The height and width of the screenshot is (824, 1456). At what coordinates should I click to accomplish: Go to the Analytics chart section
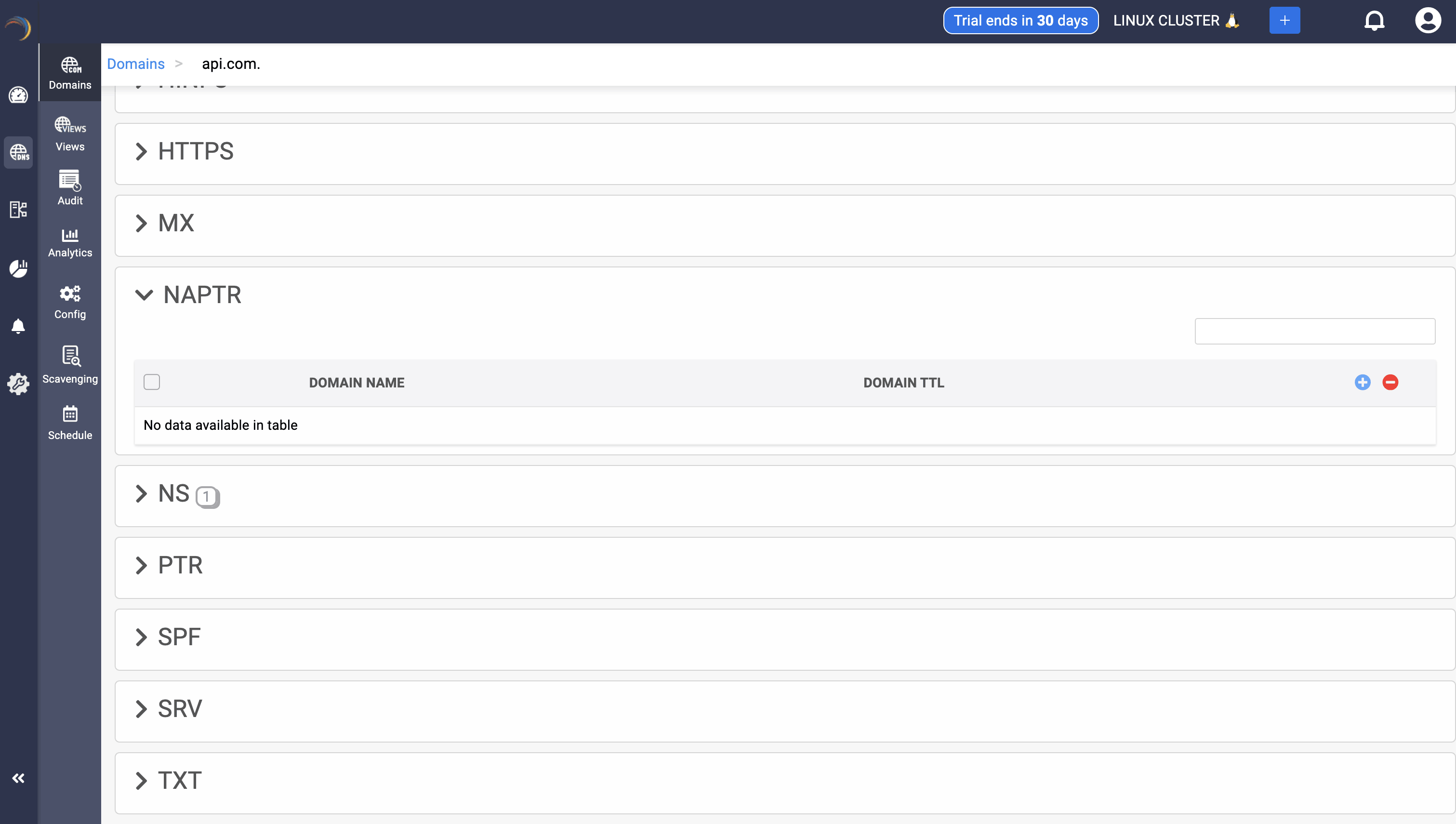click(70, 242)
